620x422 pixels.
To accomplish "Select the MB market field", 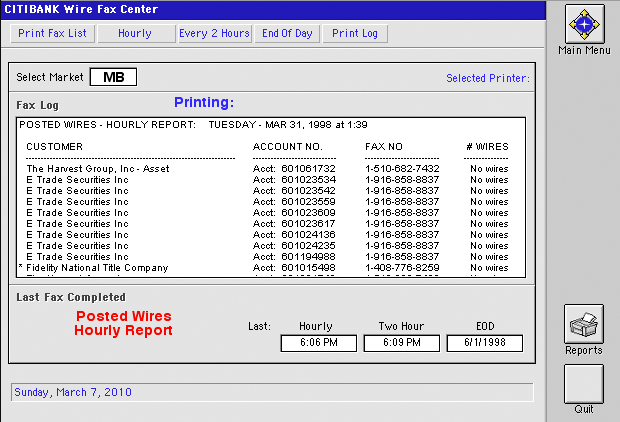I will (113, 77).
